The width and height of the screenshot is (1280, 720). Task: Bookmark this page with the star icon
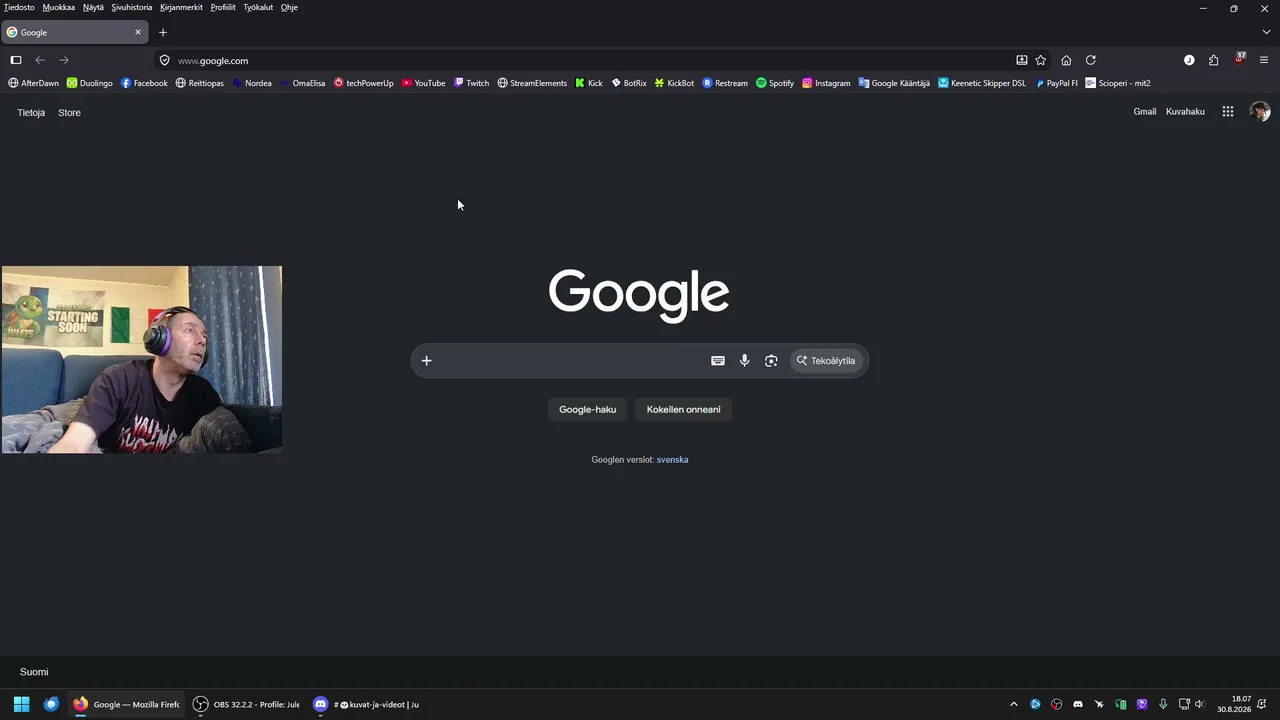(1041, 60)
